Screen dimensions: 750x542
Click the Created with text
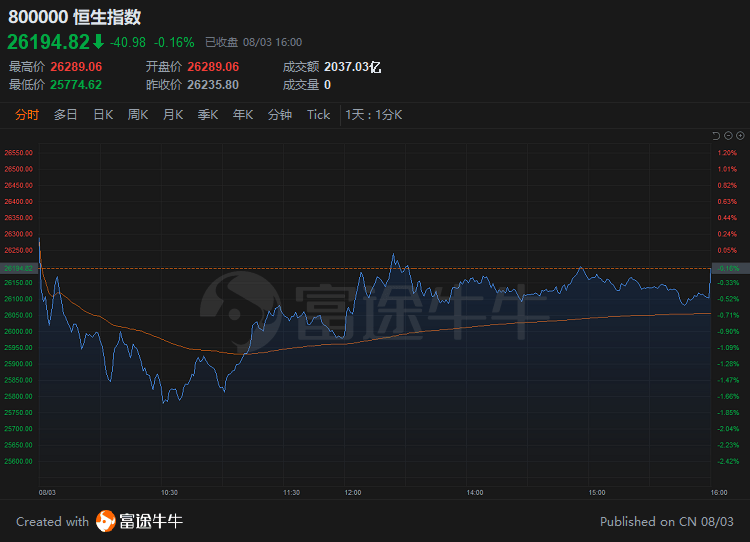(x=53, y=521)
